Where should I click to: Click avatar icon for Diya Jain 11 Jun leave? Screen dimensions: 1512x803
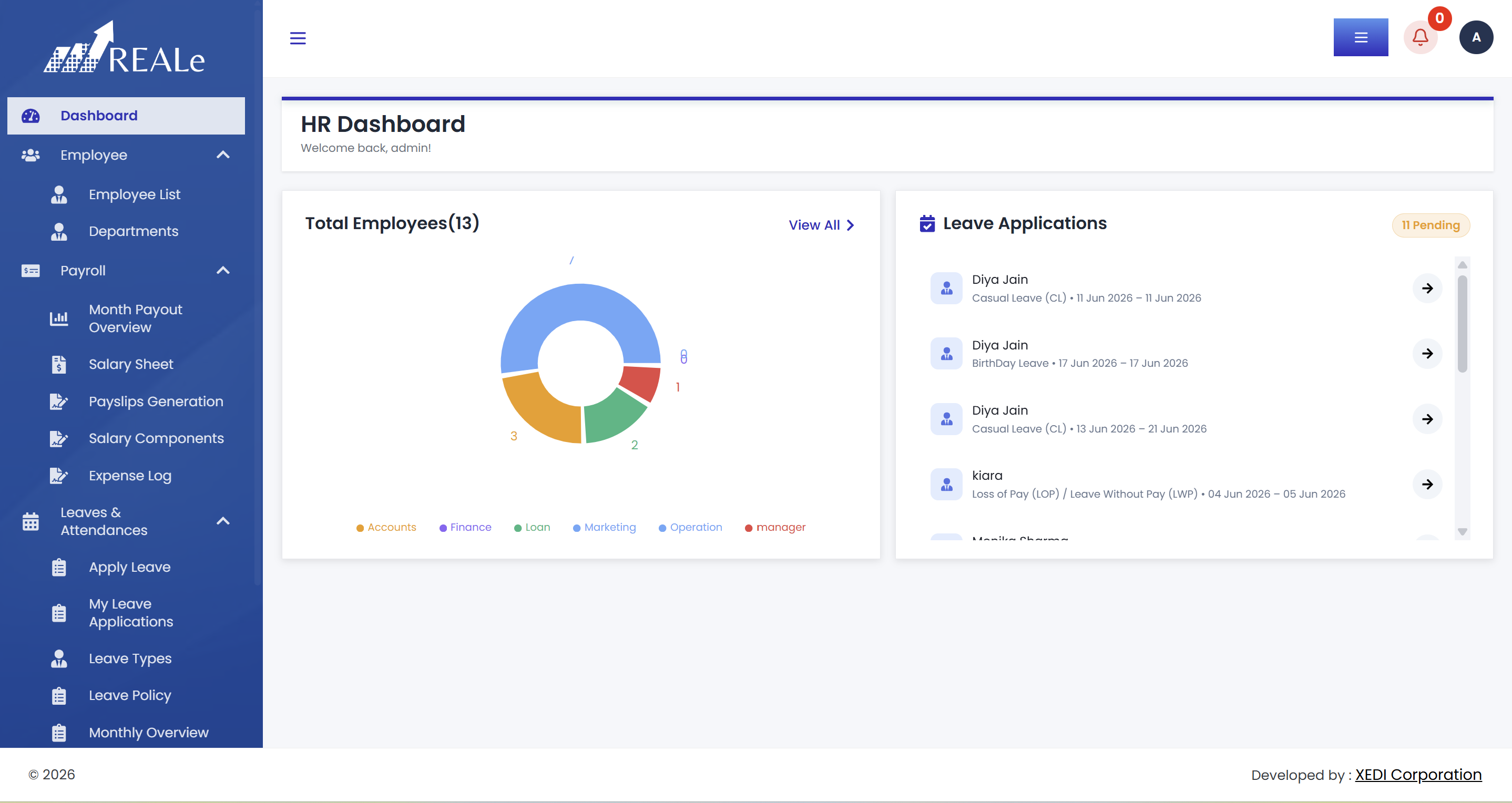[946, 288]
